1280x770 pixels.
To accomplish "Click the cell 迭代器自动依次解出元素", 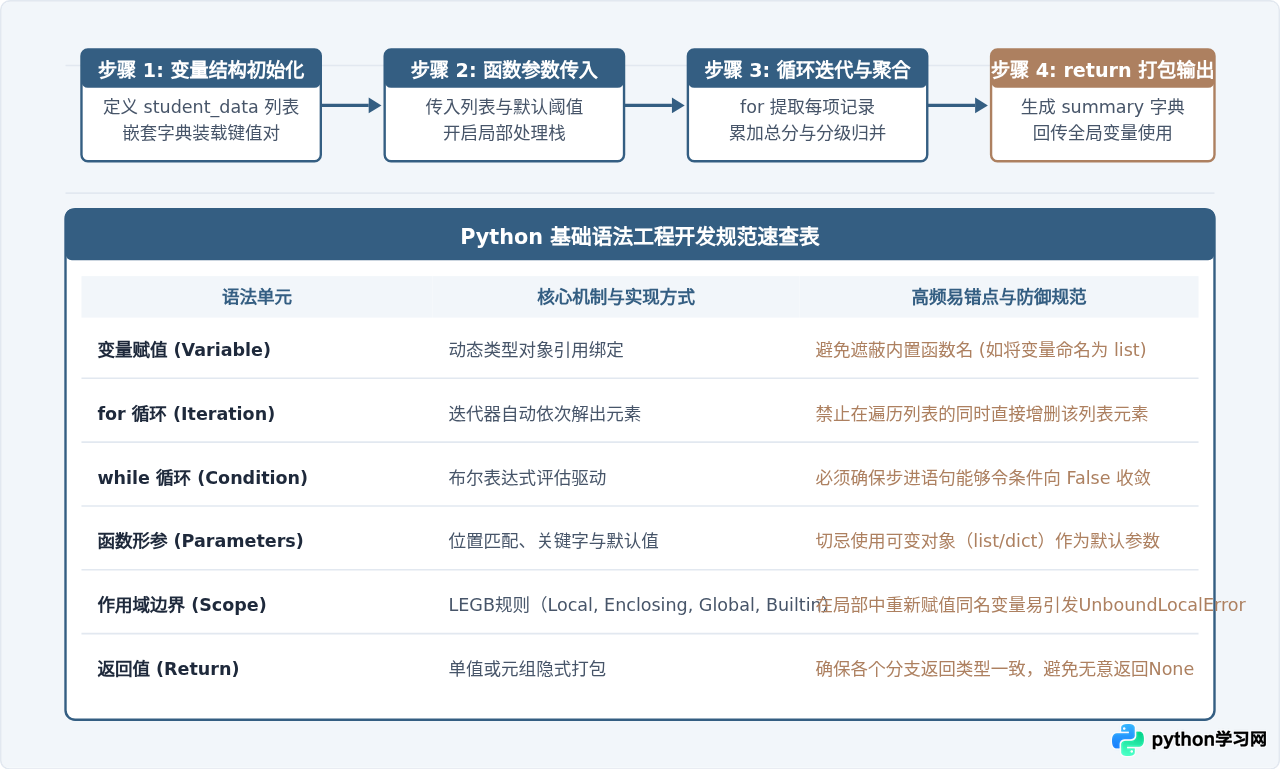I will (545, 414).
